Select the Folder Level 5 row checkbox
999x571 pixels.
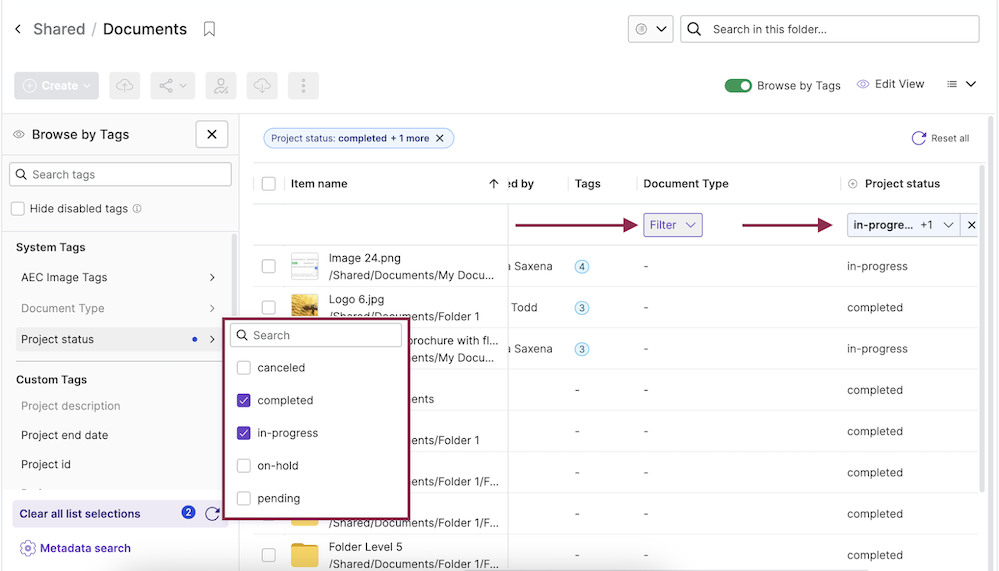click(x=269, y=555)
